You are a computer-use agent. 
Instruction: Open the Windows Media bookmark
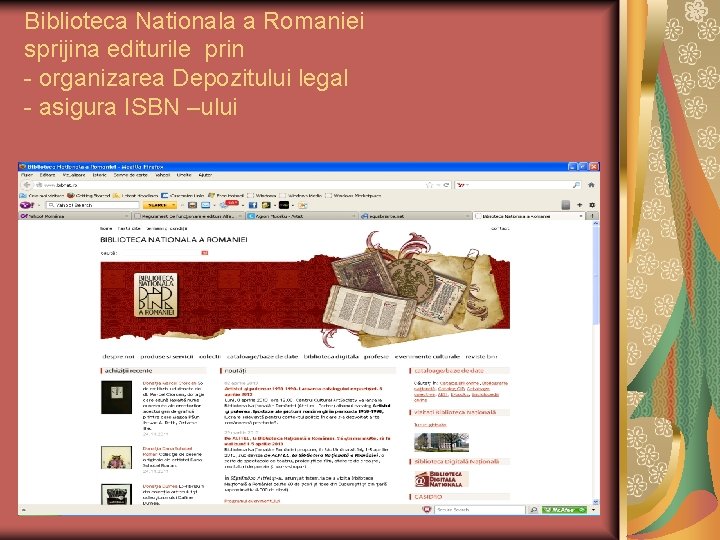[301, 196]
